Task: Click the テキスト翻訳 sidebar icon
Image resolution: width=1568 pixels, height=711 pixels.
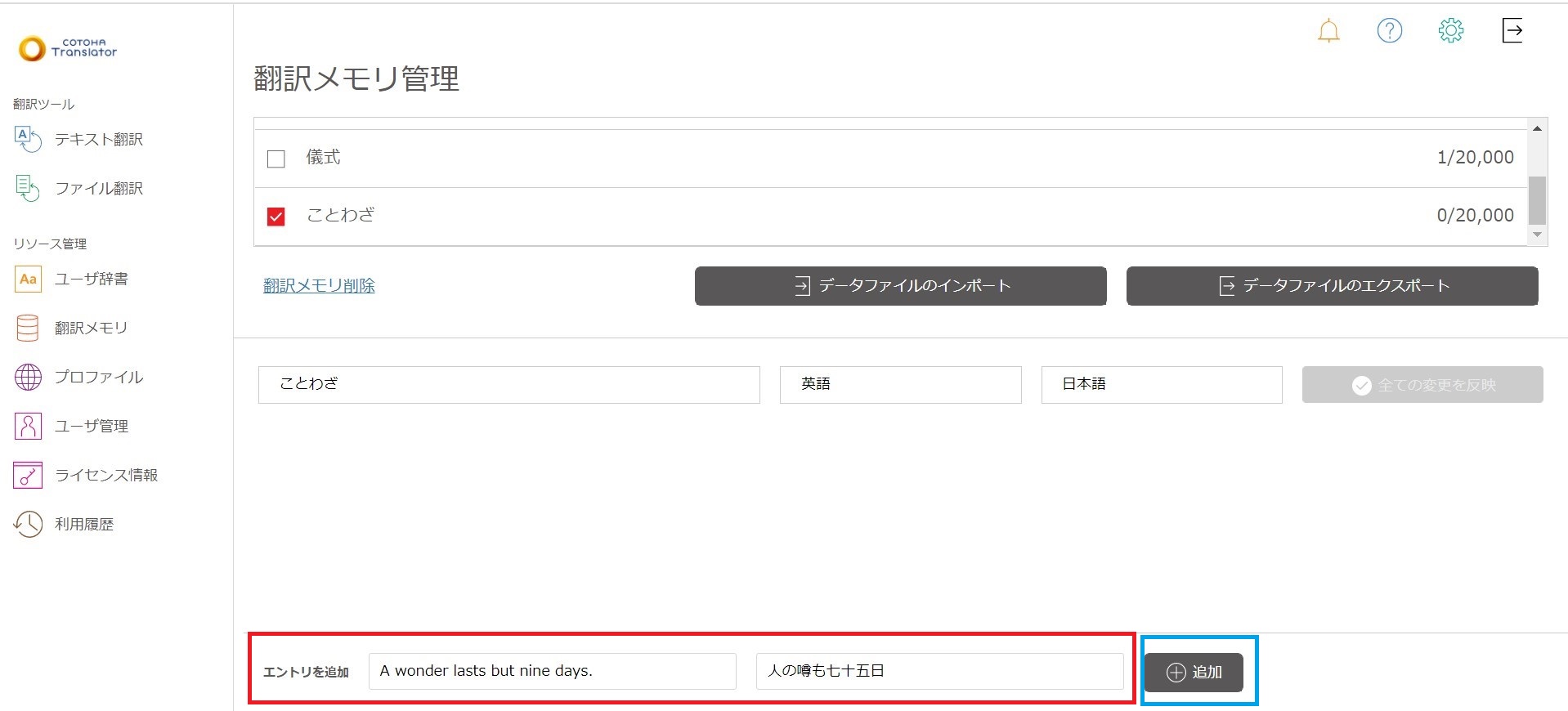Action: click(x=28, y=140)
